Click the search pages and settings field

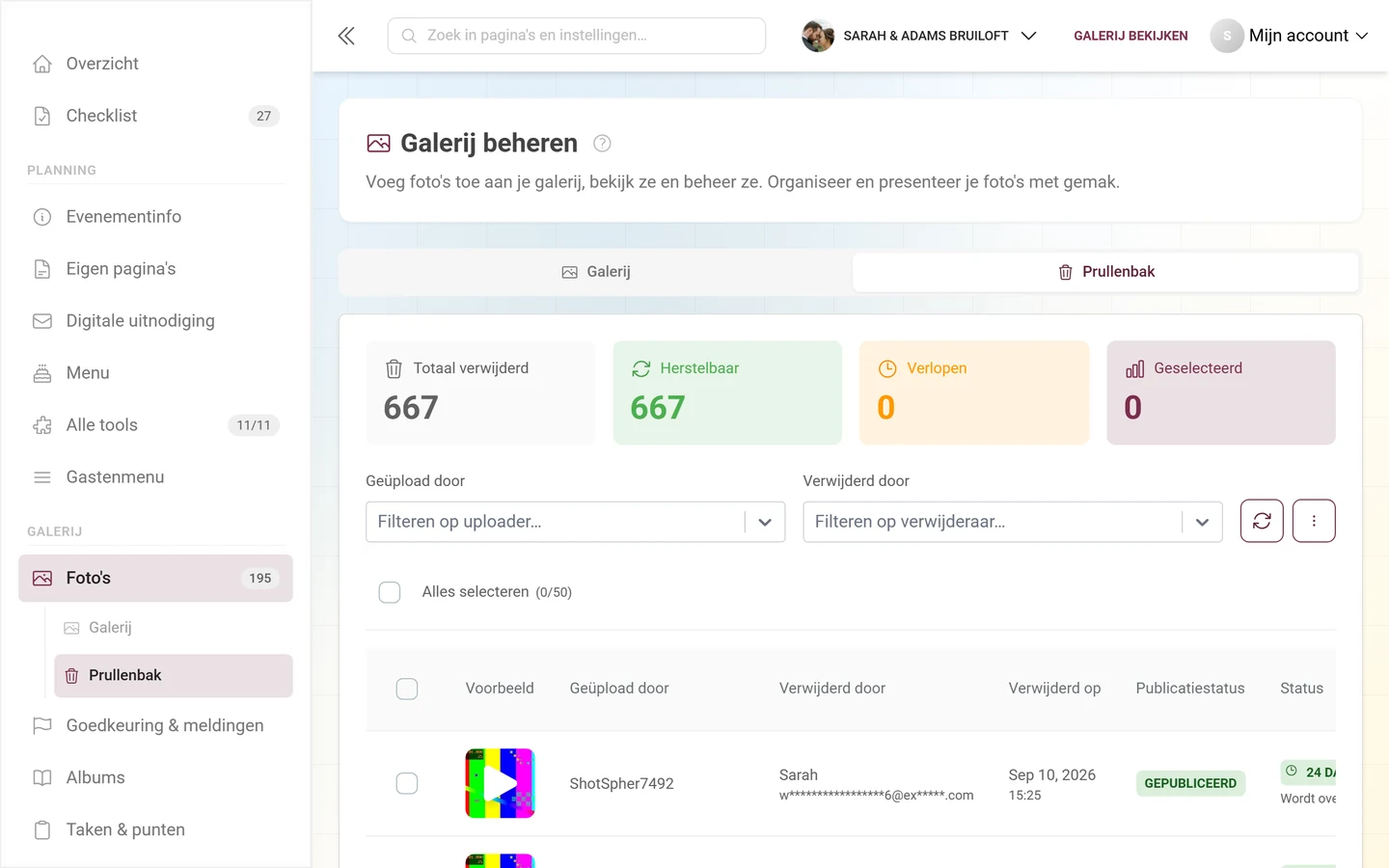pos(577,36)
